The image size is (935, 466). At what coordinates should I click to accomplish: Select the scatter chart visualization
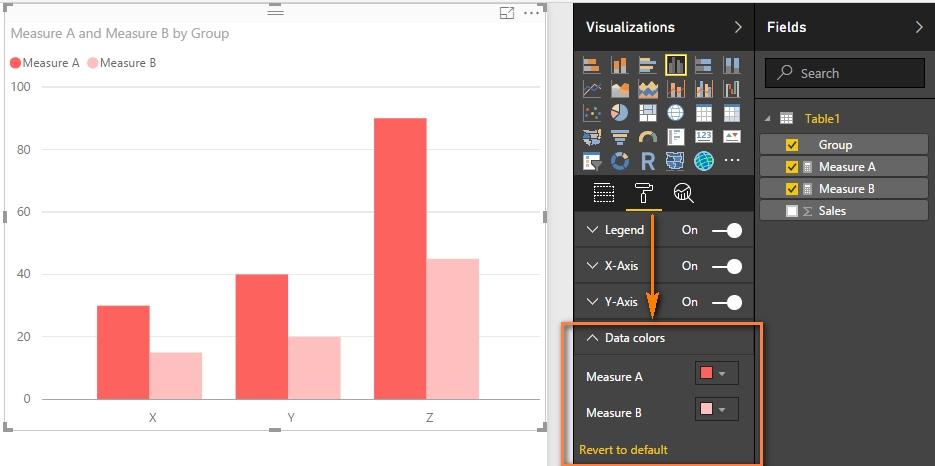point(592,113)
